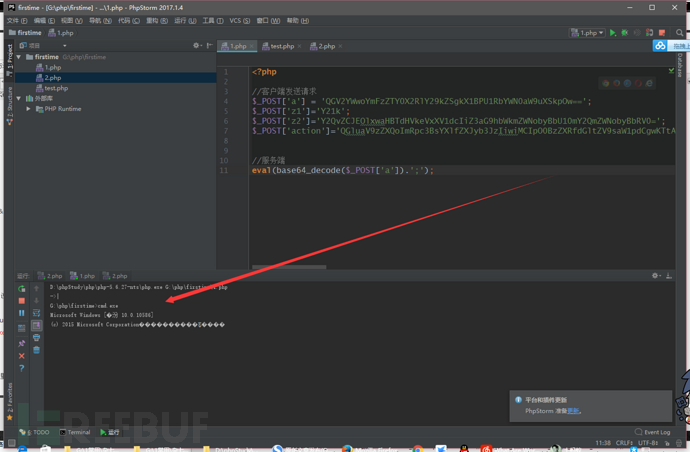This screenshot has width=690, height=452.
Task: Place cursor on the eval line of code
Action: click(x=342, y=170)
